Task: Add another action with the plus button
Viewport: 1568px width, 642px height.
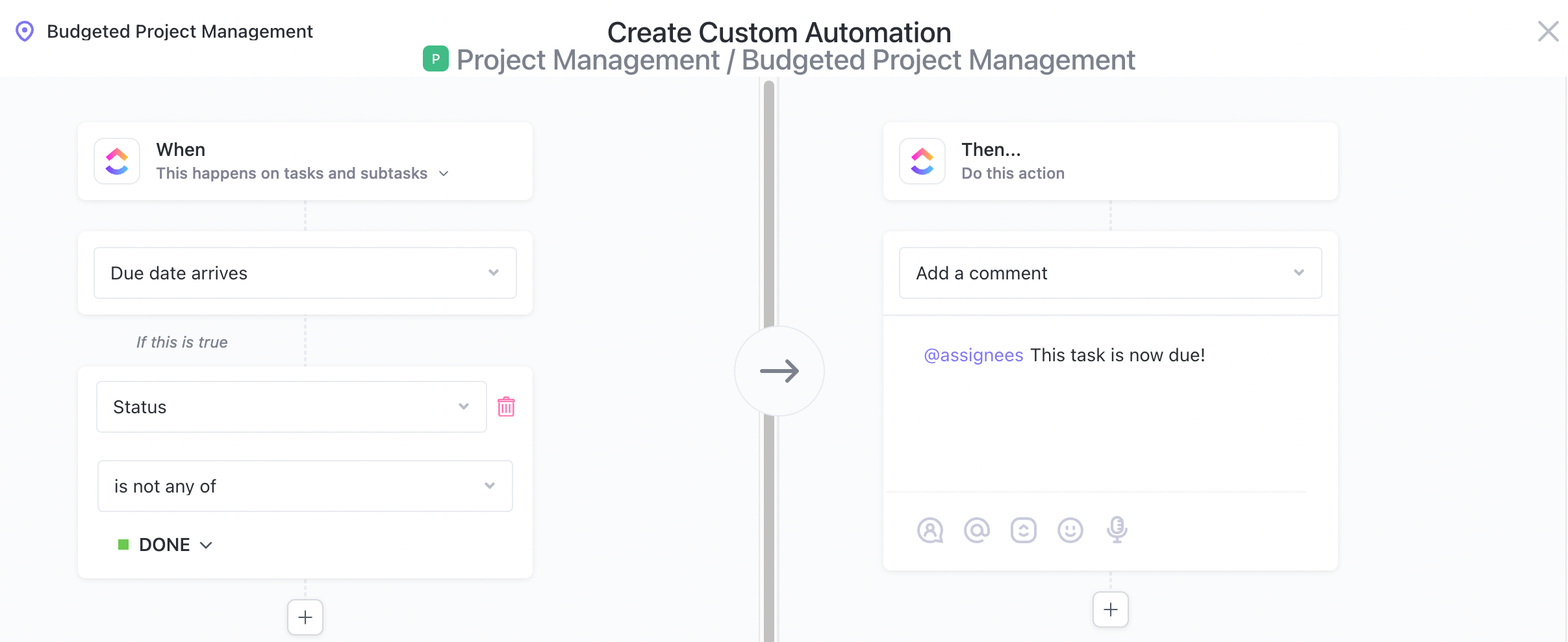Action: pos(1110,610)
